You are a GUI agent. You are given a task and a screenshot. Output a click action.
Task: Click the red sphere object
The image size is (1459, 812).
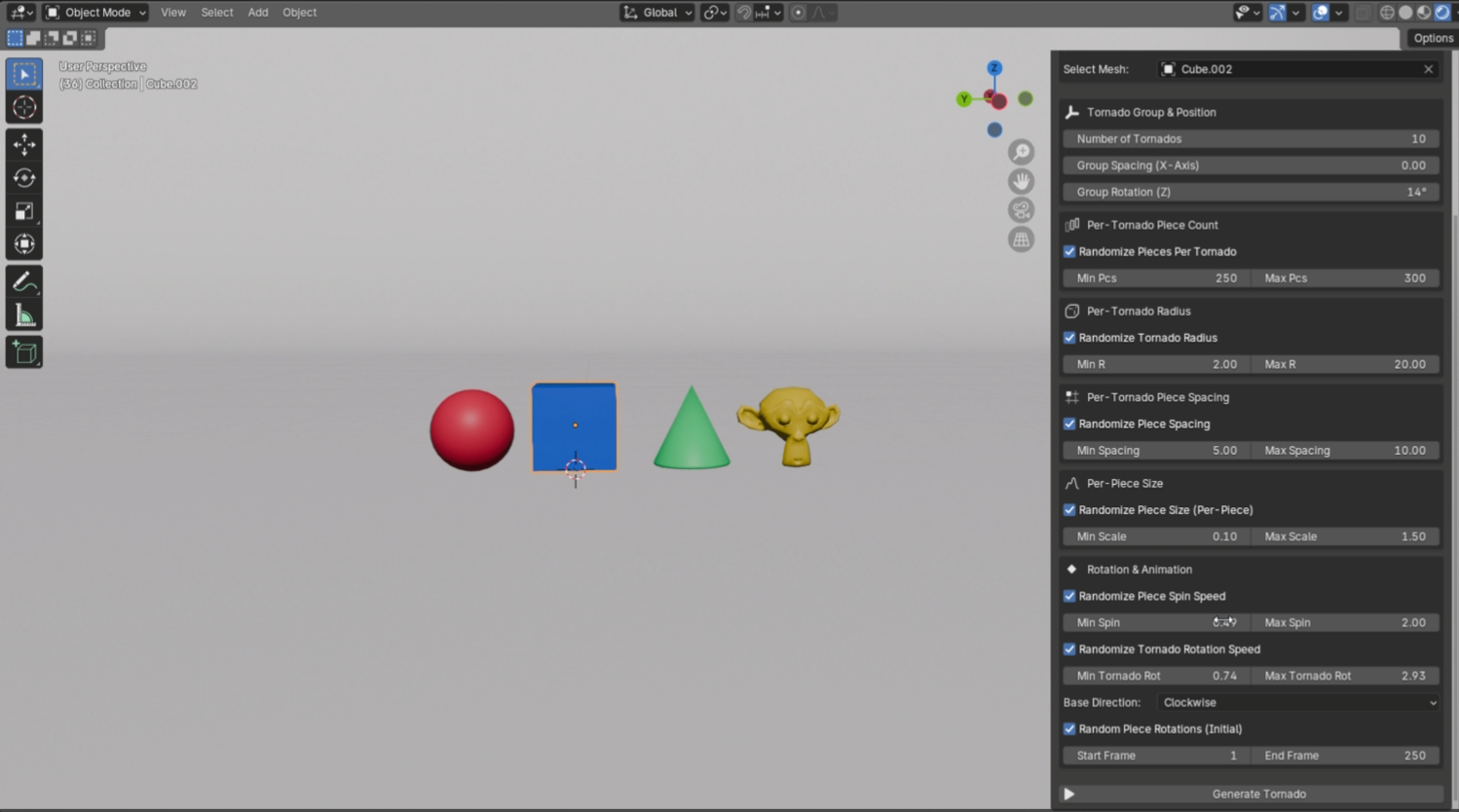(x=472, y=430)
